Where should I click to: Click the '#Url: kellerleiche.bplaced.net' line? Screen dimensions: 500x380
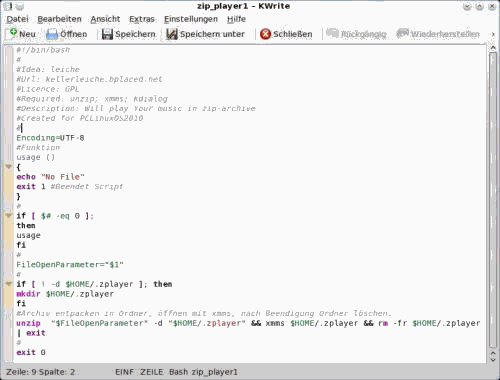[x=89, y=79]
